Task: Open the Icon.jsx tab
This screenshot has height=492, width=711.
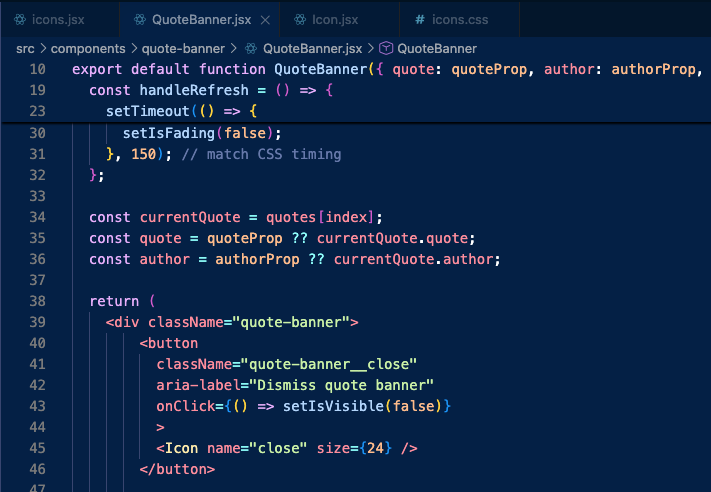Action: (340, 19)
